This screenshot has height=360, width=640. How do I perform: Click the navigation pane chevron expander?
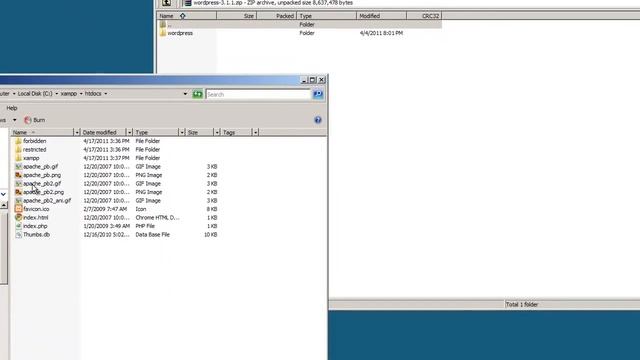(x=3, y=194)
